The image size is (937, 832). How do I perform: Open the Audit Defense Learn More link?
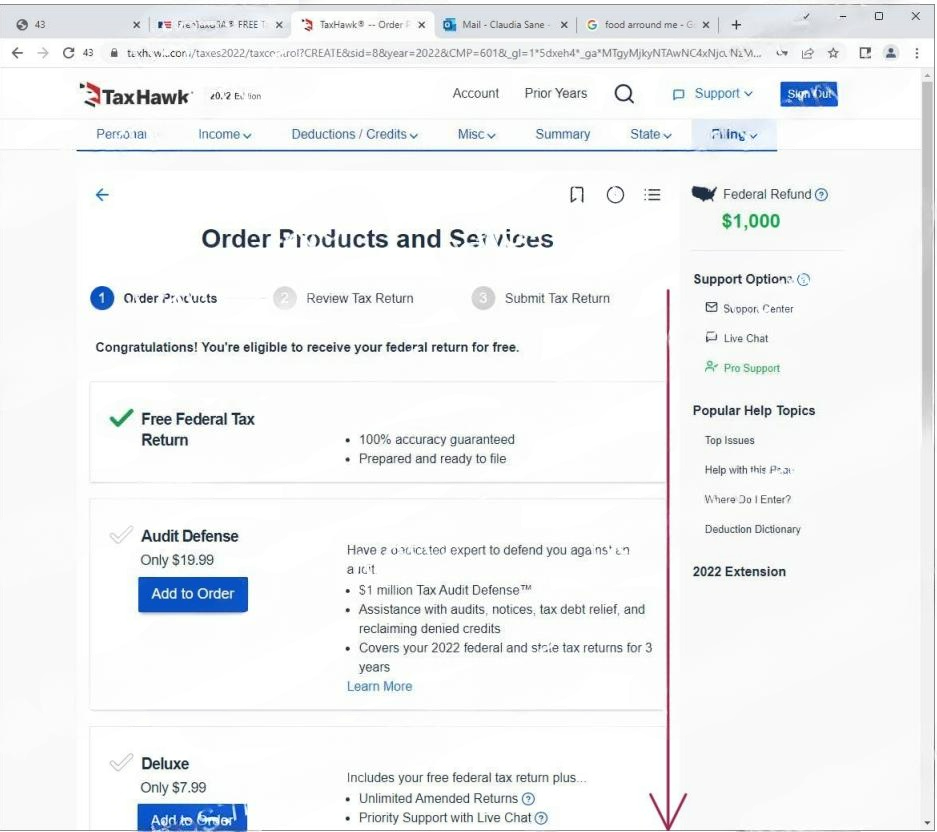coord(379,687)
